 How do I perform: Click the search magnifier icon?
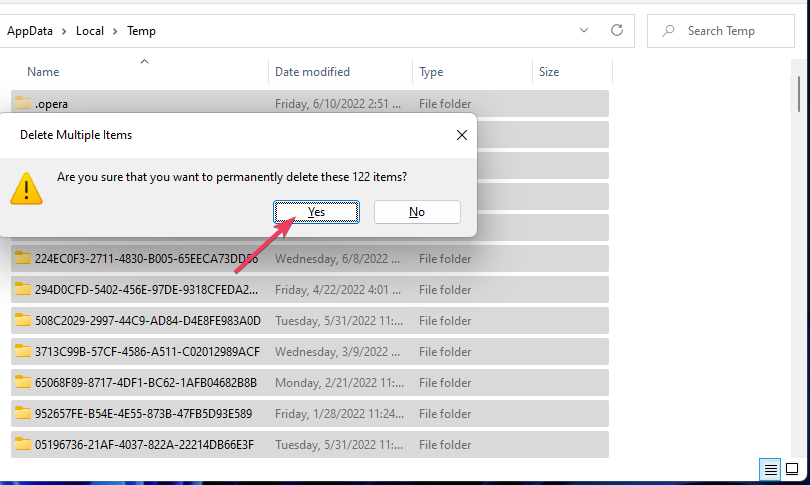(668, 31)
